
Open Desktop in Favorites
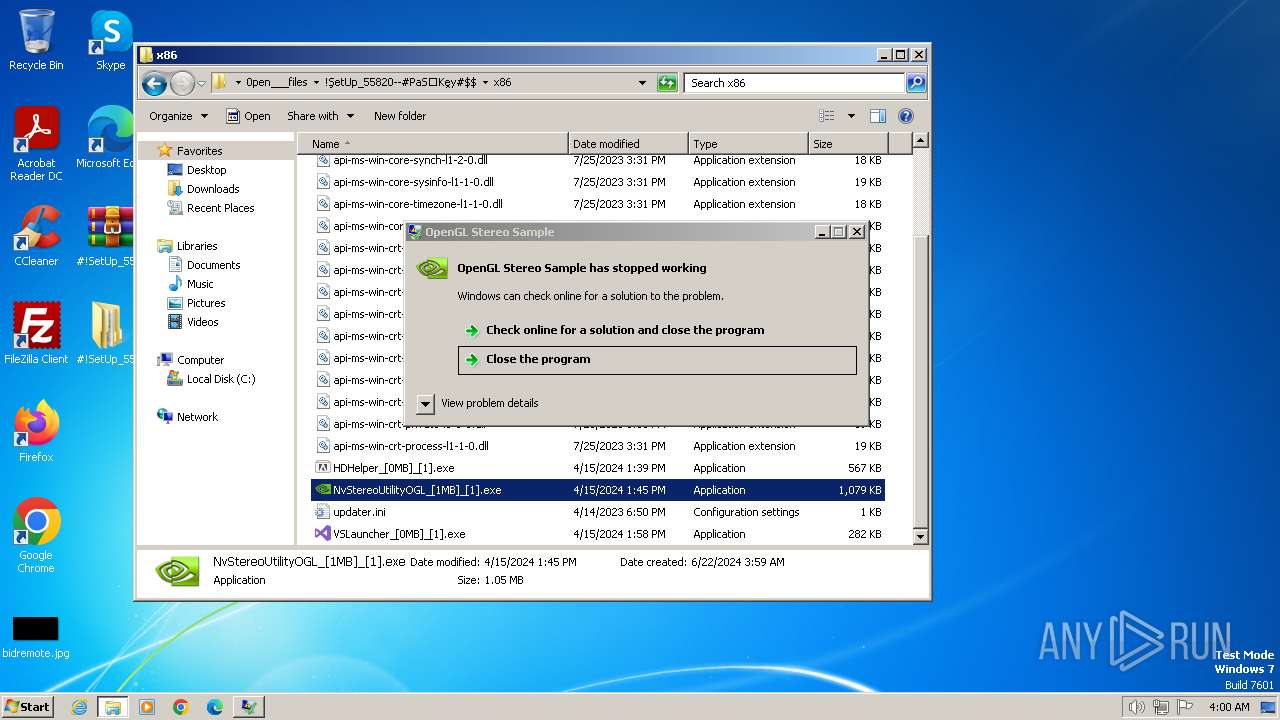click(197, 170)
